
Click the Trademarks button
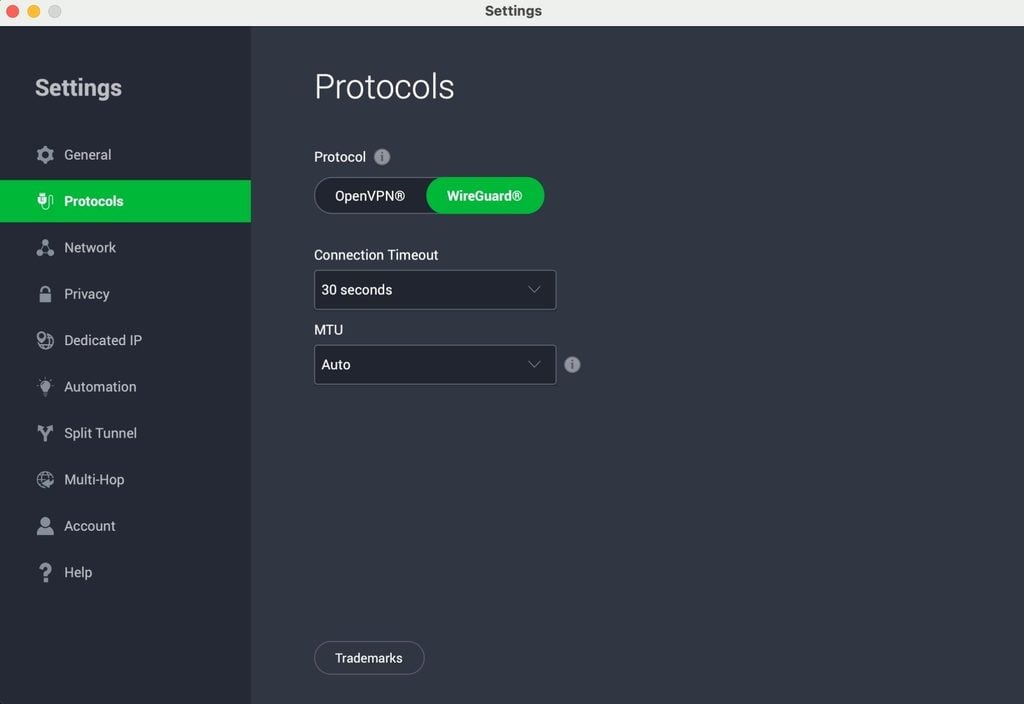(369, 658)
